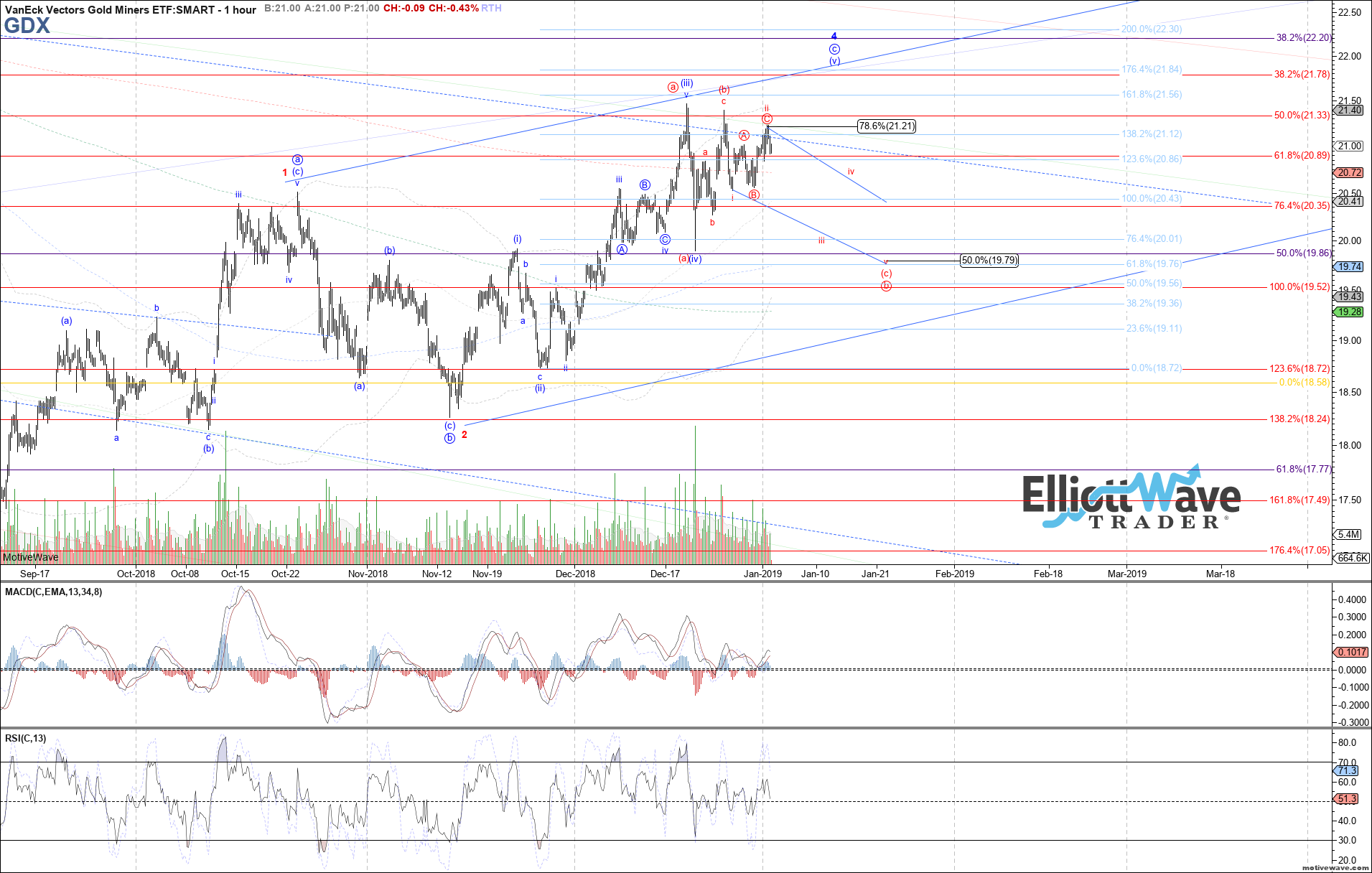Image resolution: width=1372 pixels, height=873 pixels.
Task: Click the RSI value tag 71.3
Action: 1348,770
